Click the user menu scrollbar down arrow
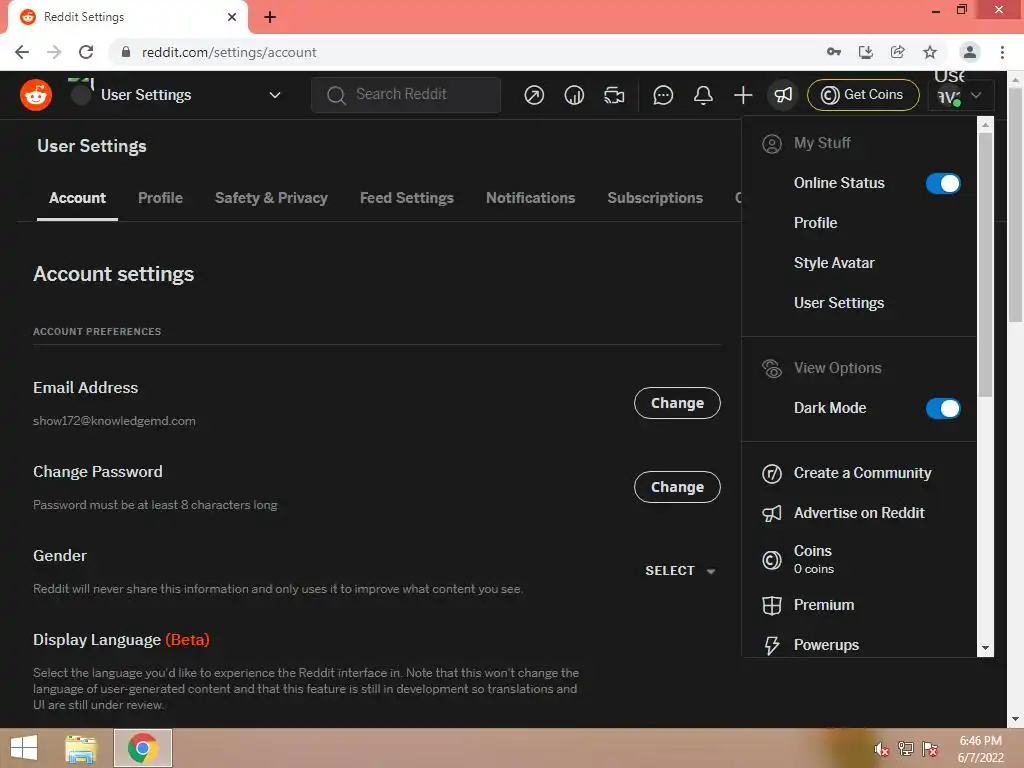Viewport: 1024px width, 768px height. click(985, 648)
